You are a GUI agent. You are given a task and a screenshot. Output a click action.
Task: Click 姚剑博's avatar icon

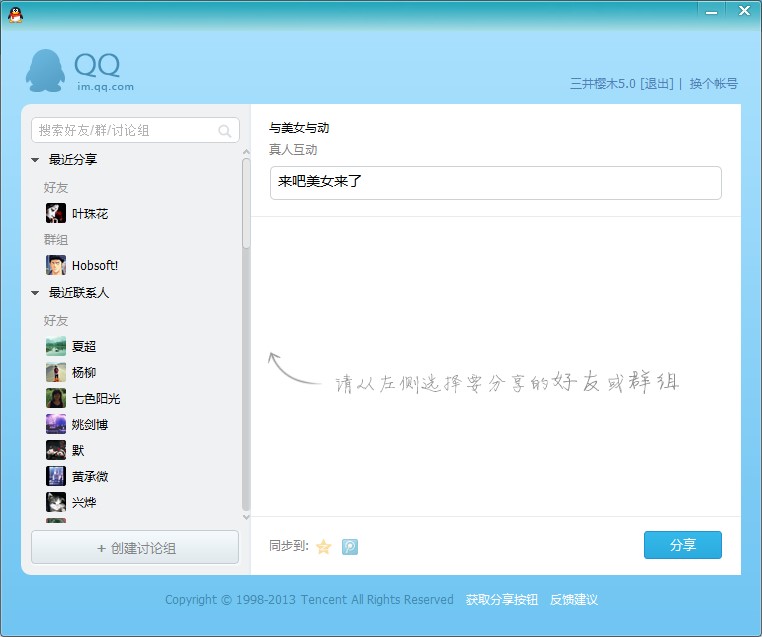56,424
